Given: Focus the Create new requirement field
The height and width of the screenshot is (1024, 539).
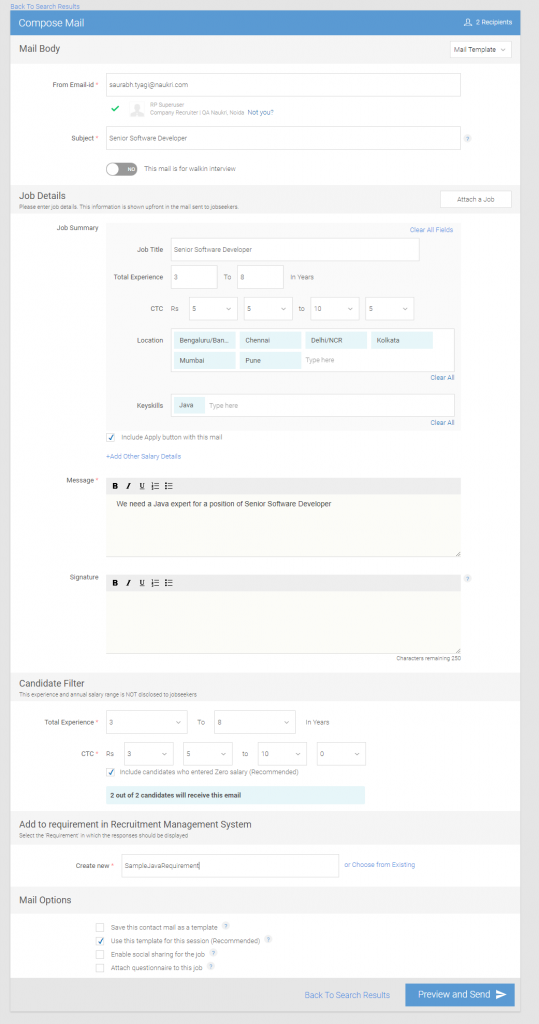Looking at the screenshot, I should point(230,865).
